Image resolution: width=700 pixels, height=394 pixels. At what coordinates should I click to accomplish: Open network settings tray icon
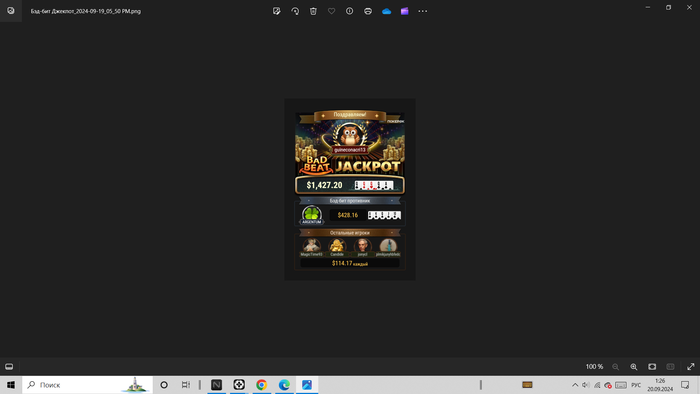(x=597, y=385)
